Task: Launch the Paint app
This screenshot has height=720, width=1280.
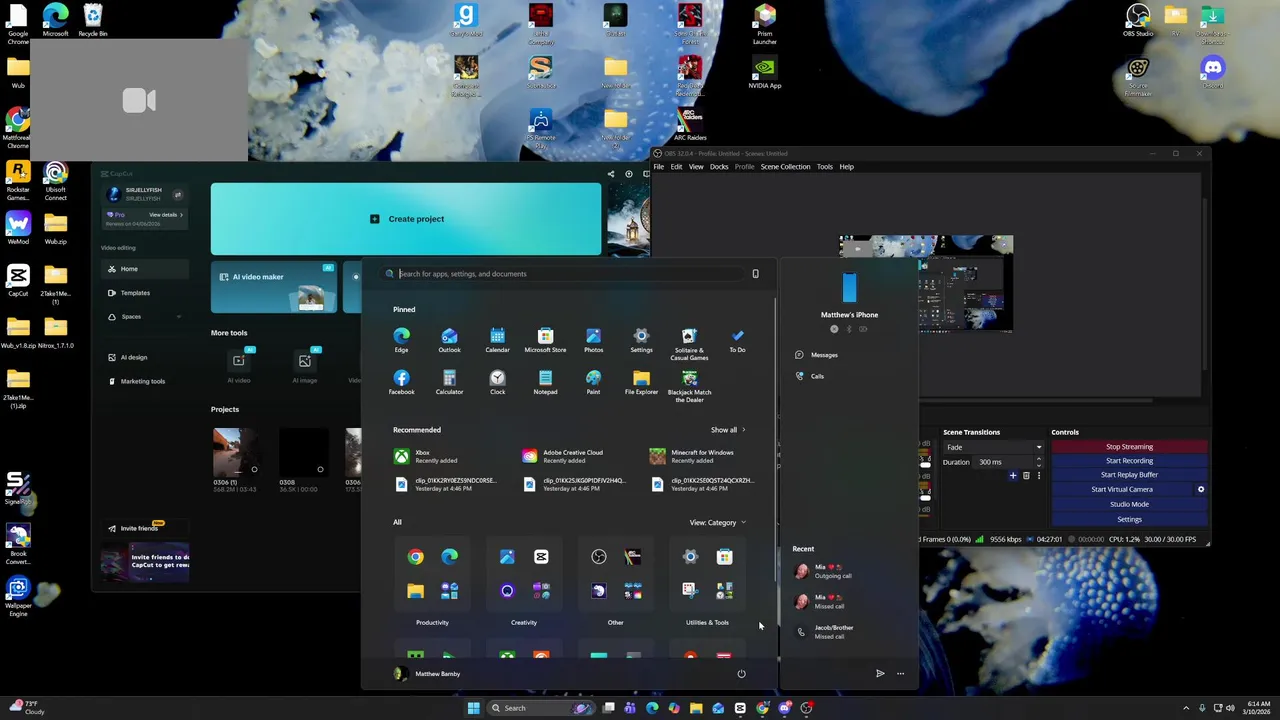Action: pyautogui.click(x=593, y=382)
